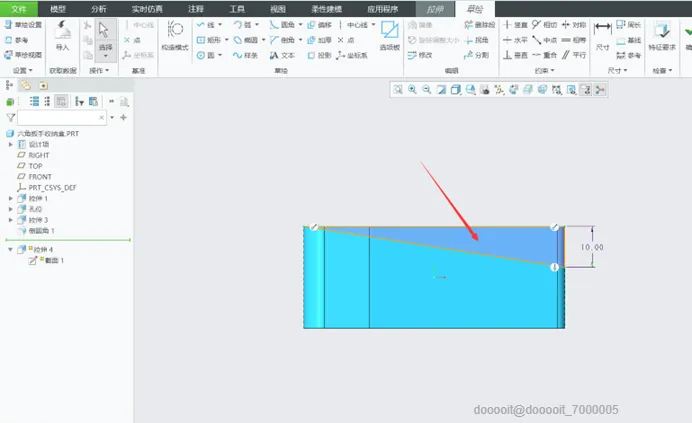Expand the 操作 group dropdown
The height and width of the screenshot is (423, 692).
point(99,71)
